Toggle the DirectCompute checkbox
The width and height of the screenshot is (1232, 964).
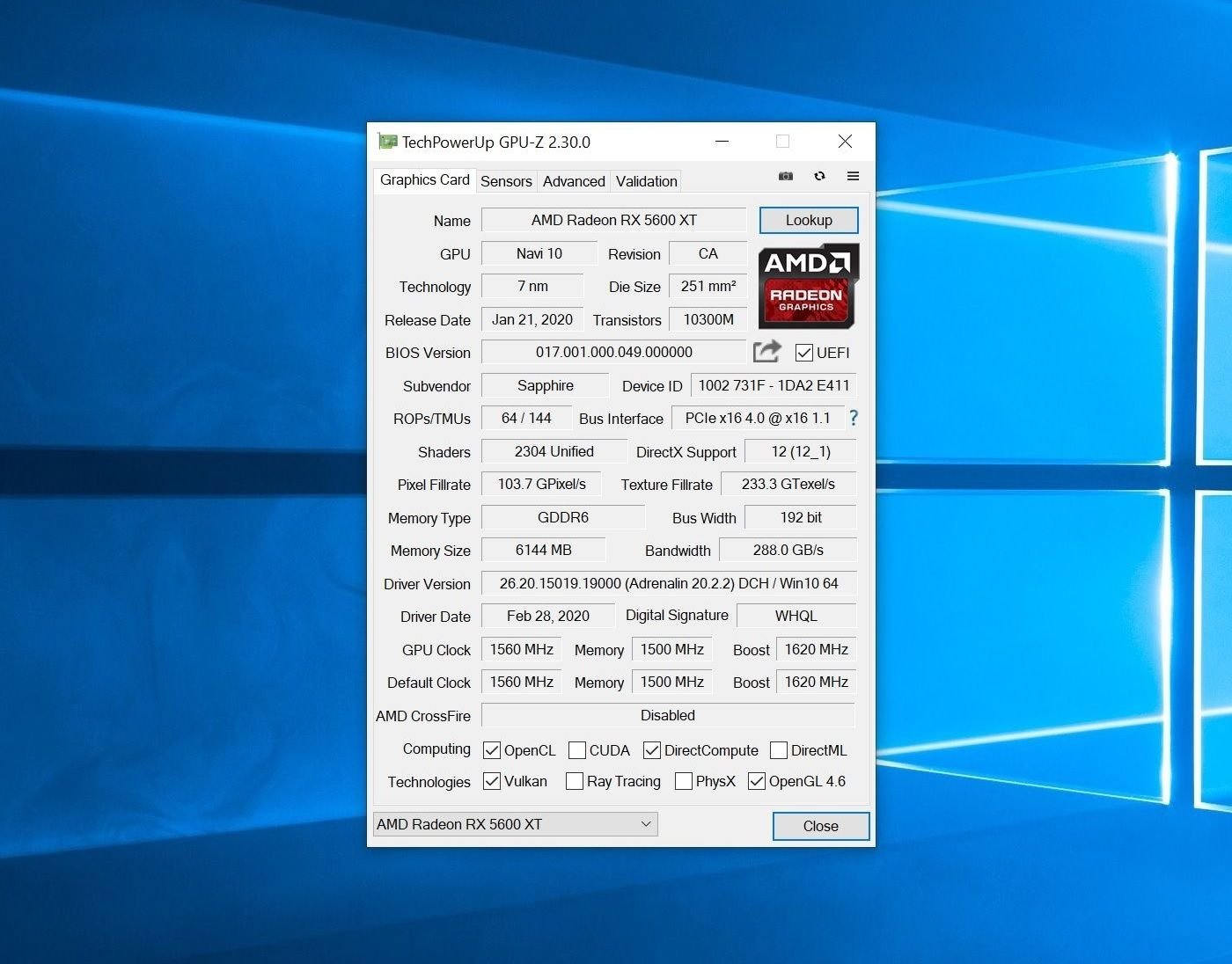(x=652, y=750)
